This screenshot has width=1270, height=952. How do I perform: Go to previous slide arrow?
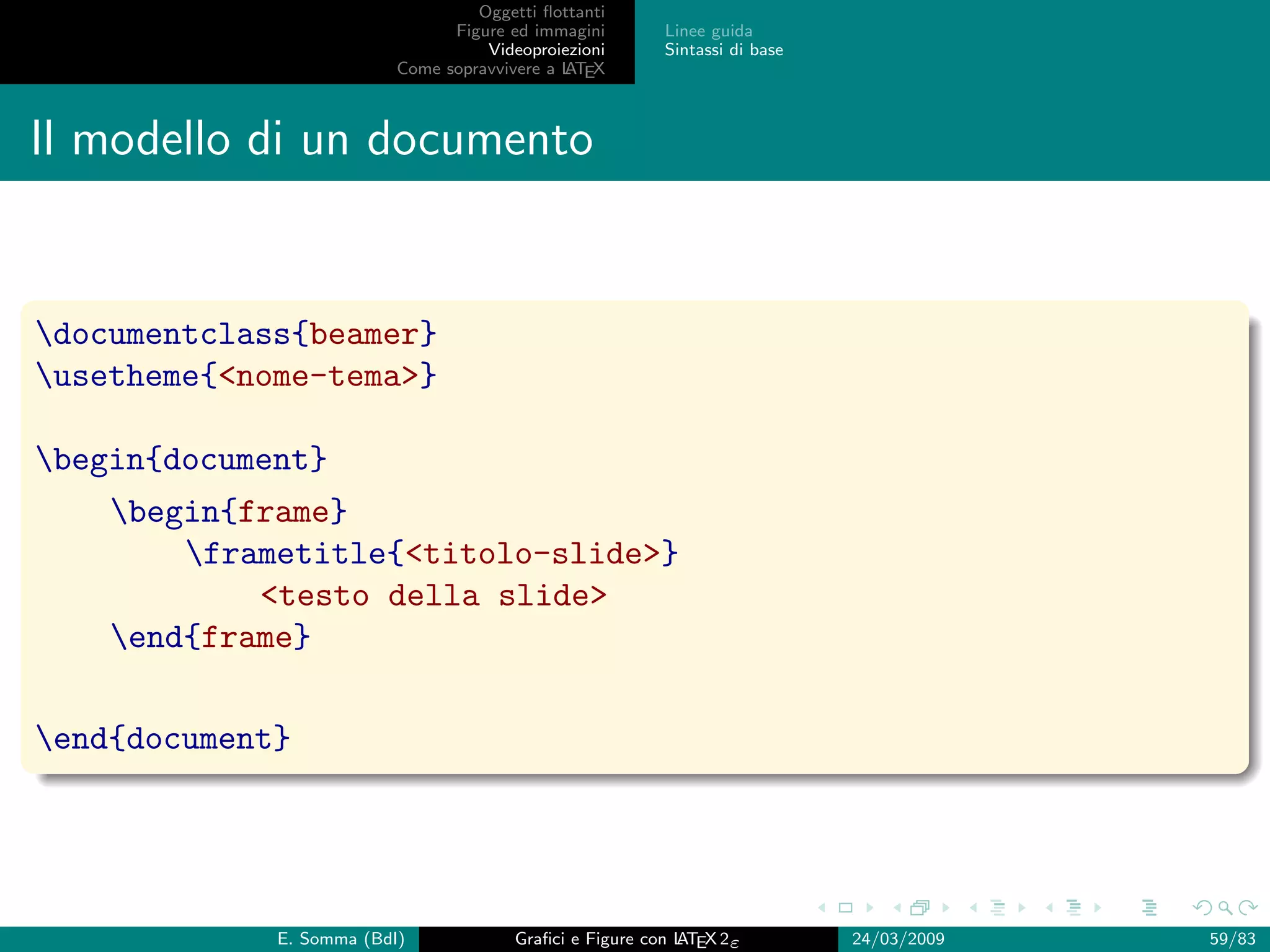822,908
